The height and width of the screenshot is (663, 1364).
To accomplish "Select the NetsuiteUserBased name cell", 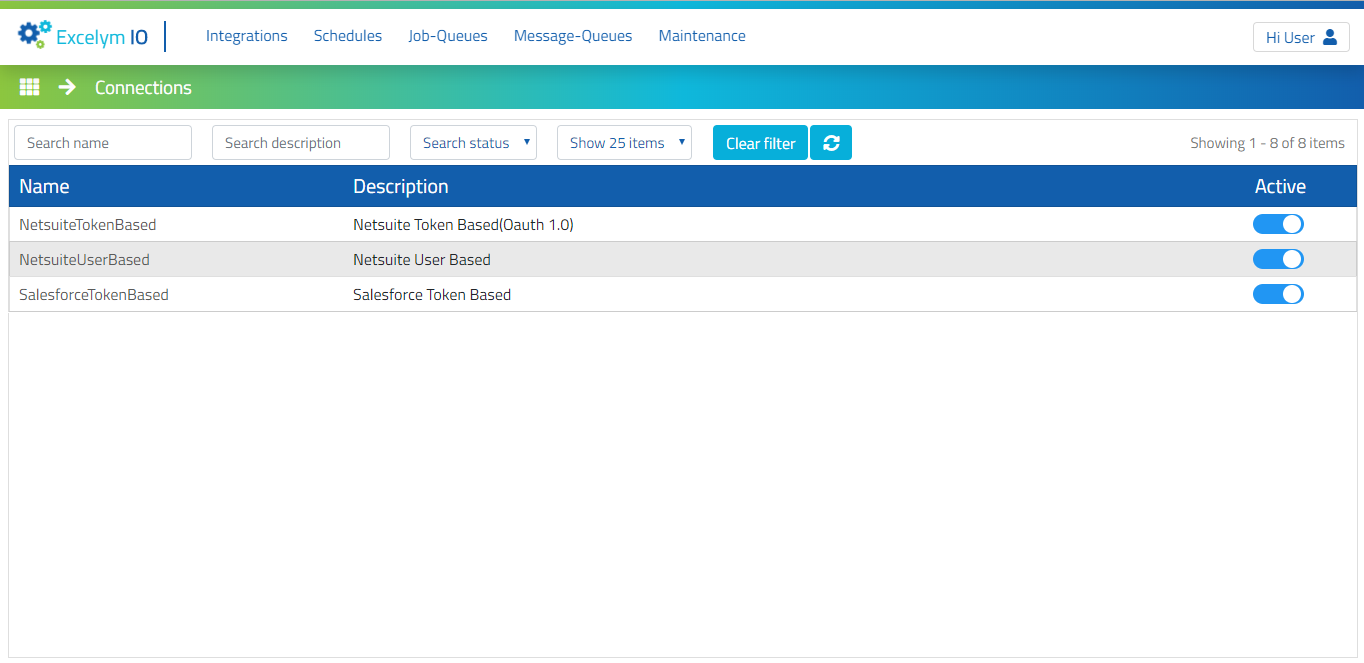I will (x=84, y=260).
